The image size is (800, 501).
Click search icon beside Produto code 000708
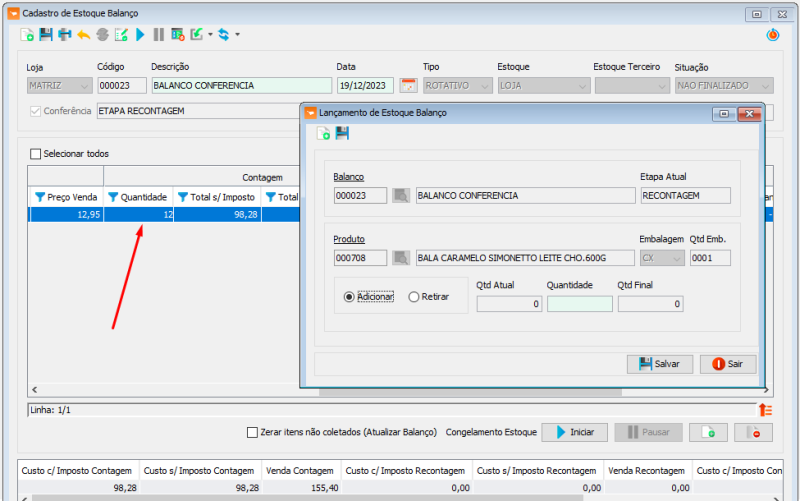tap(401, 258)
